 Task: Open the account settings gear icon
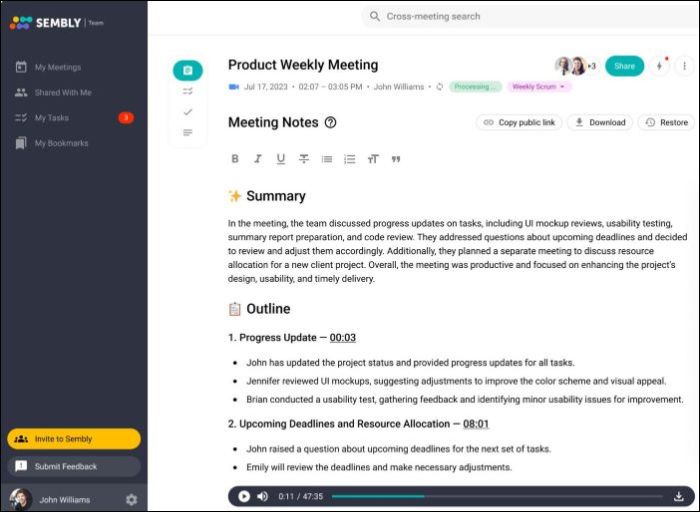[x=131, y=499]
